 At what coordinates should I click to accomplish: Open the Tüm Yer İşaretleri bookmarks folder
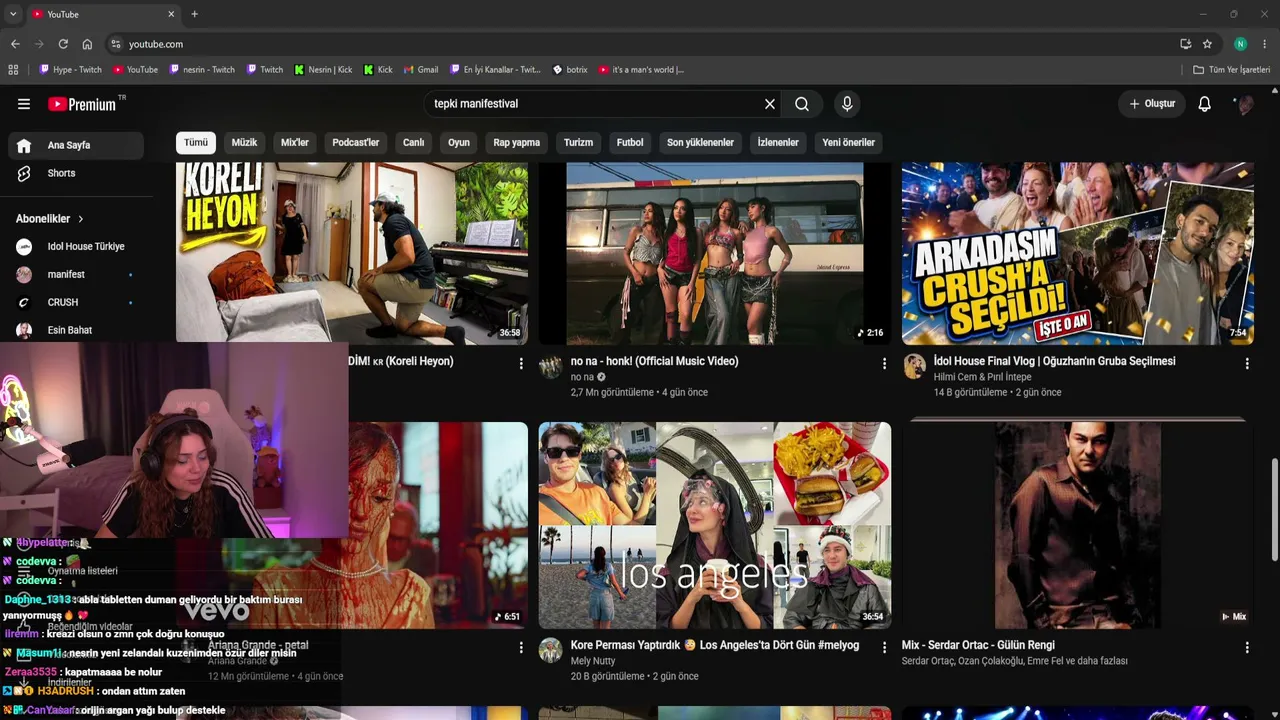click(x=1232, y=70)
